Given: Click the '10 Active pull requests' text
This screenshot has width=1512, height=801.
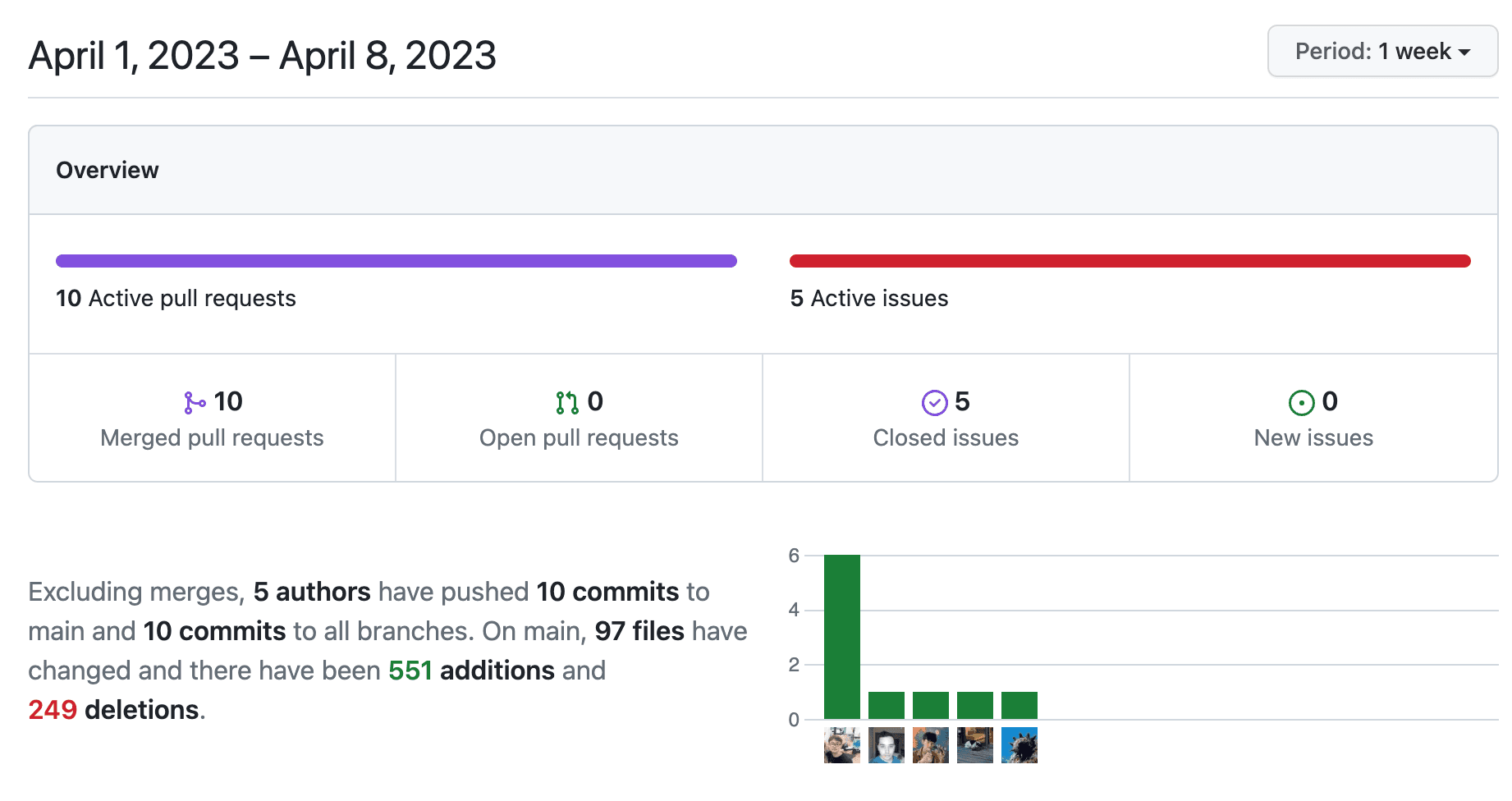Looking at the screenshot, I should pos(176,299).
